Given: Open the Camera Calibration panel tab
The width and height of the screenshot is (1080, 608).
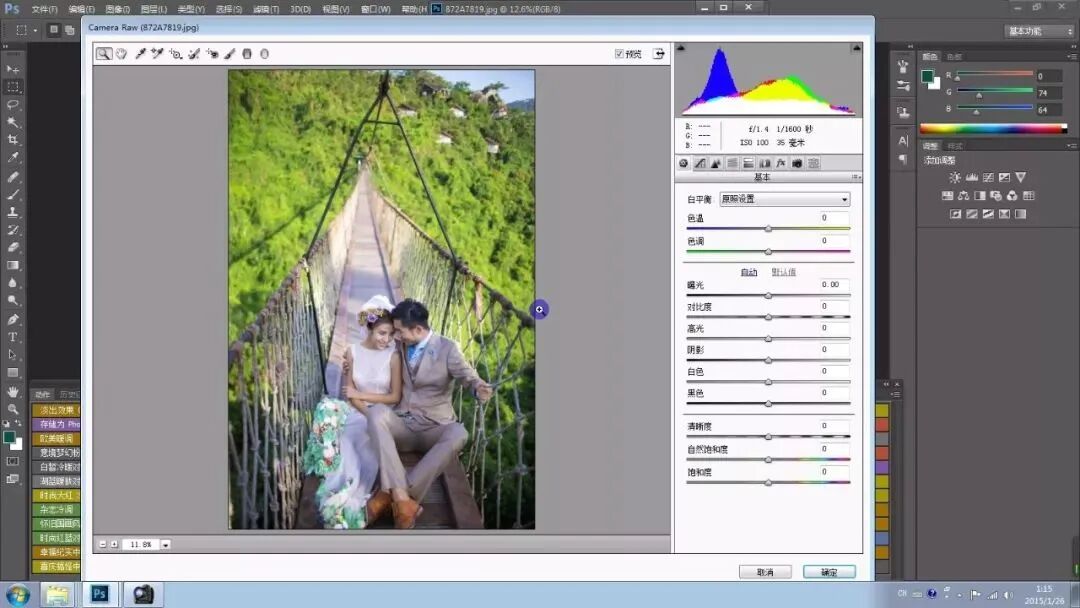Looking at the screenshot, I should (797, 163).
